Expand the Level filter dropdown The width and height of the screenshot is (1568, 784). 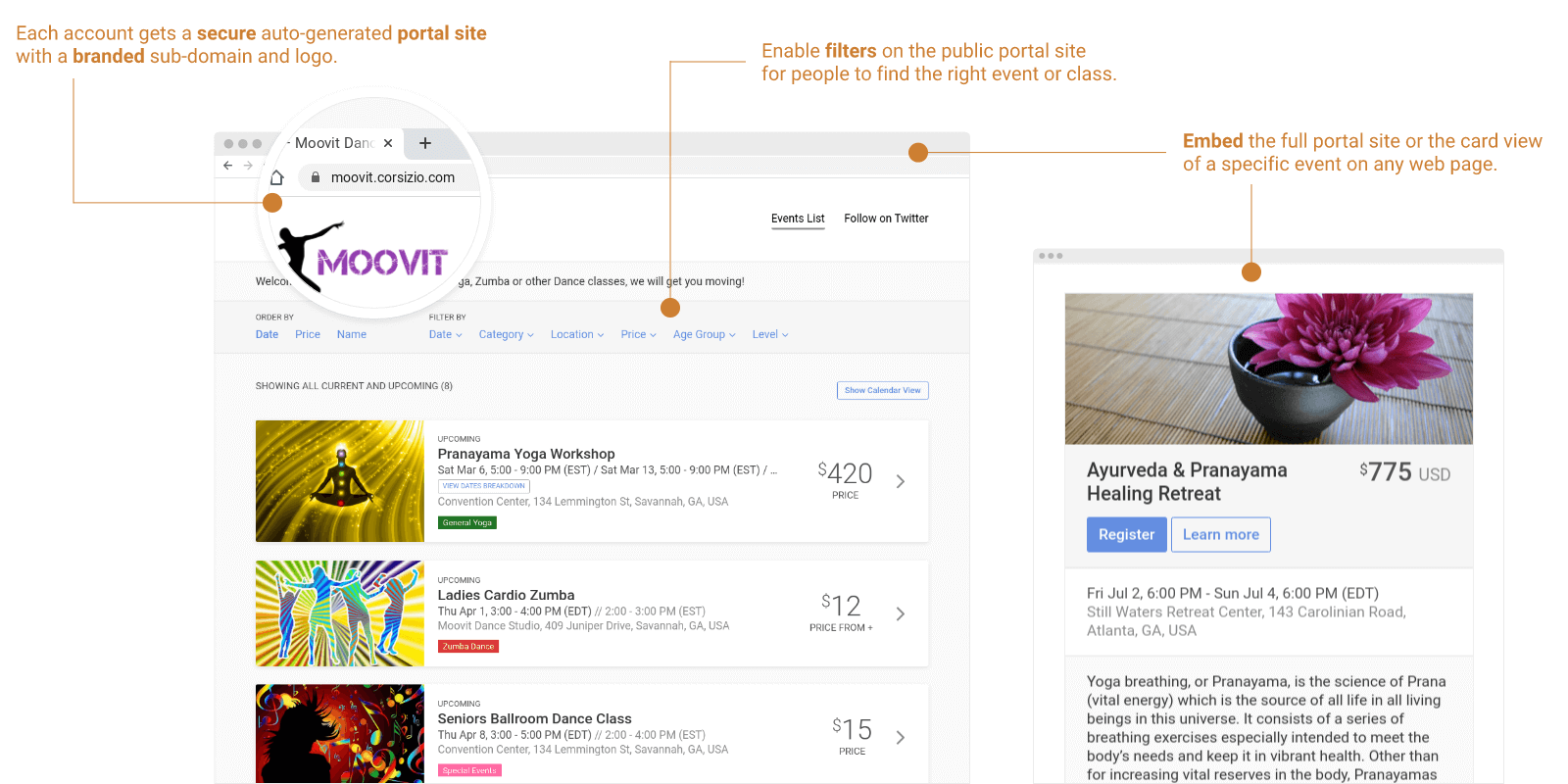(x=770, y=334)
